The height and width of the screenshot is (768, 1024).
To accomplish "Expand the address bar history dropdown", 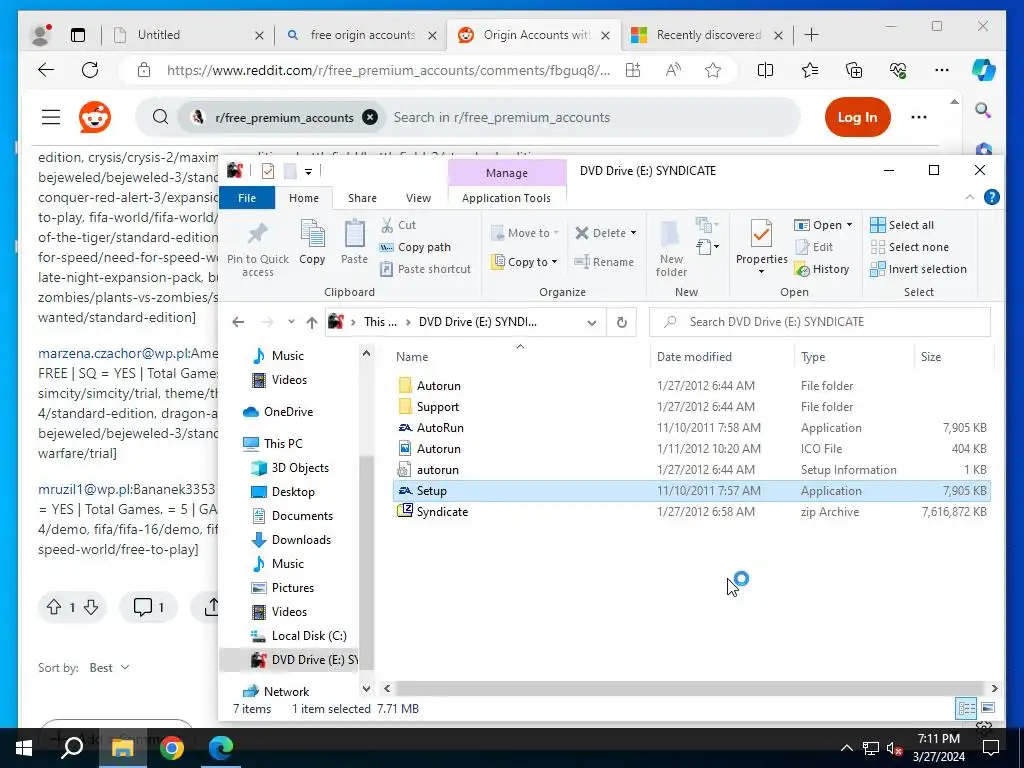I will coord(592,322).
